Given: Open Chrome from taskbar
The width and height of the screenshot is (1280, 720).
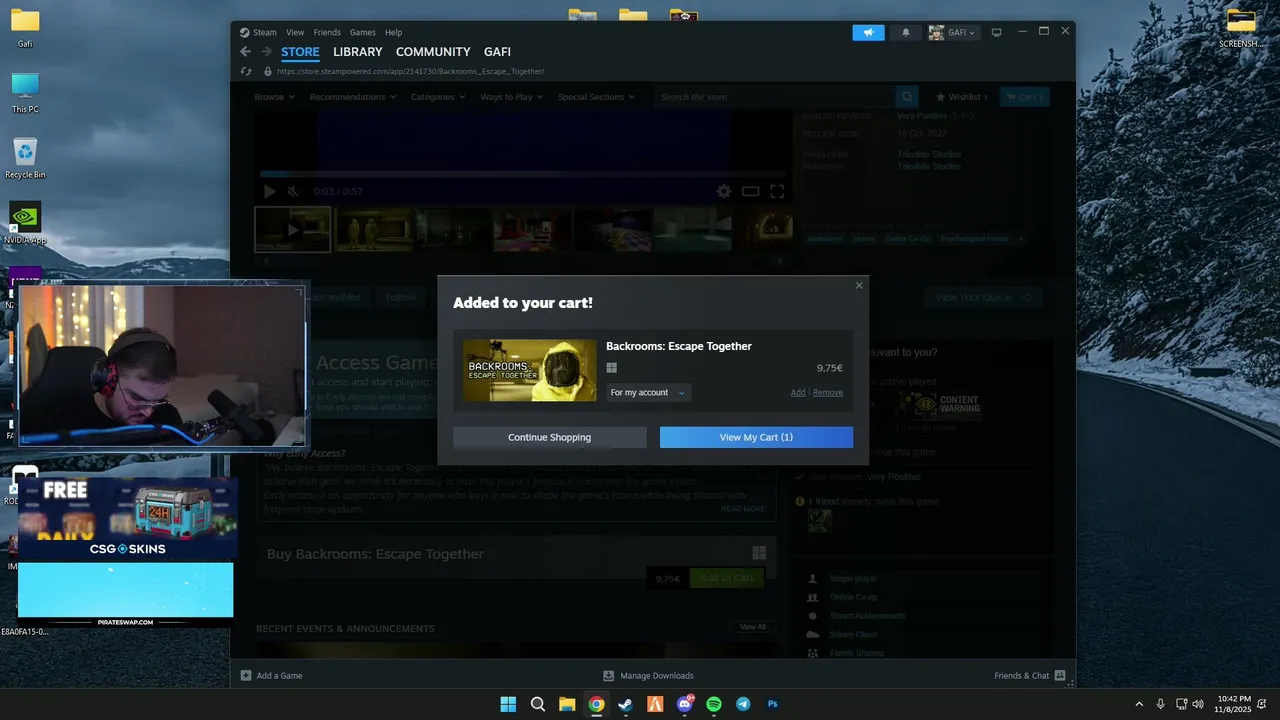Looking at the screenshot, I should pos(596,704).
